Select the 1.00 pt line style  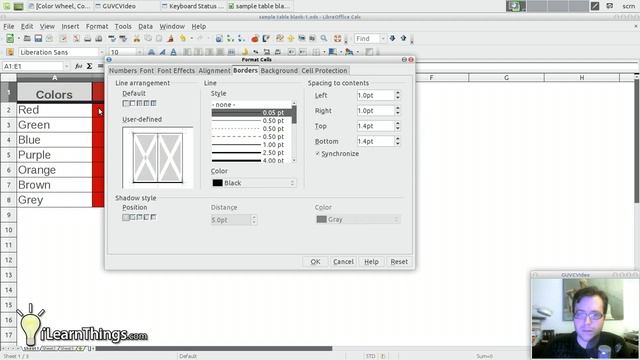pos(252,144)
